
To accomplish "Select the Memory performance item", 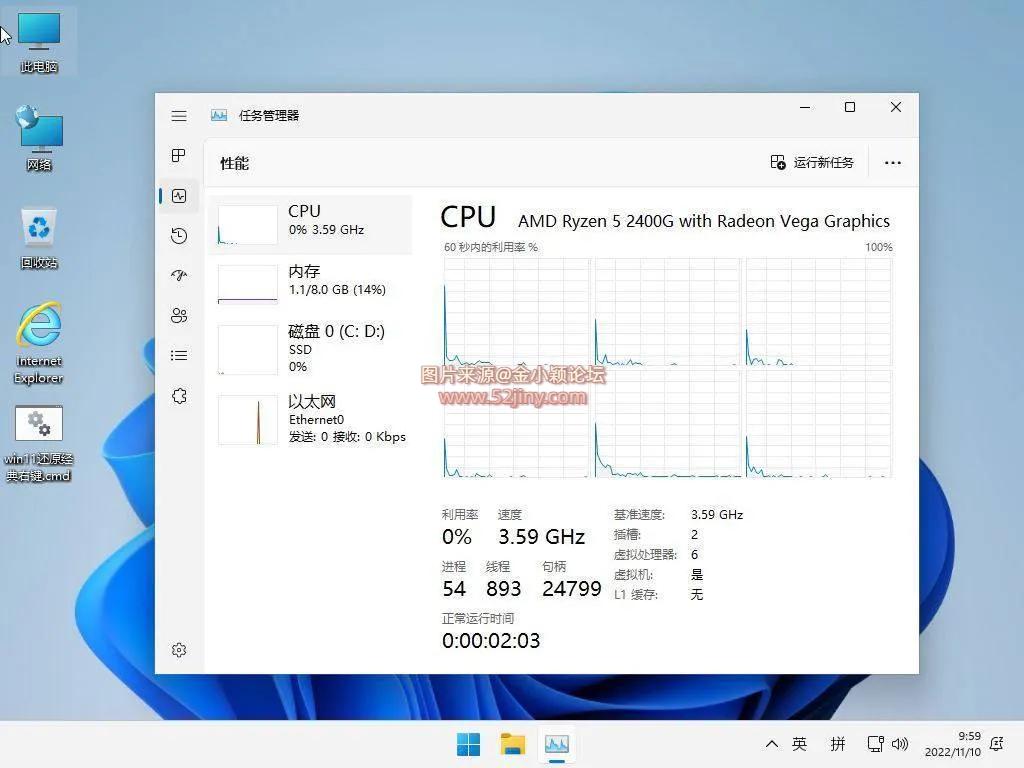I will click(x=310, y=282).
